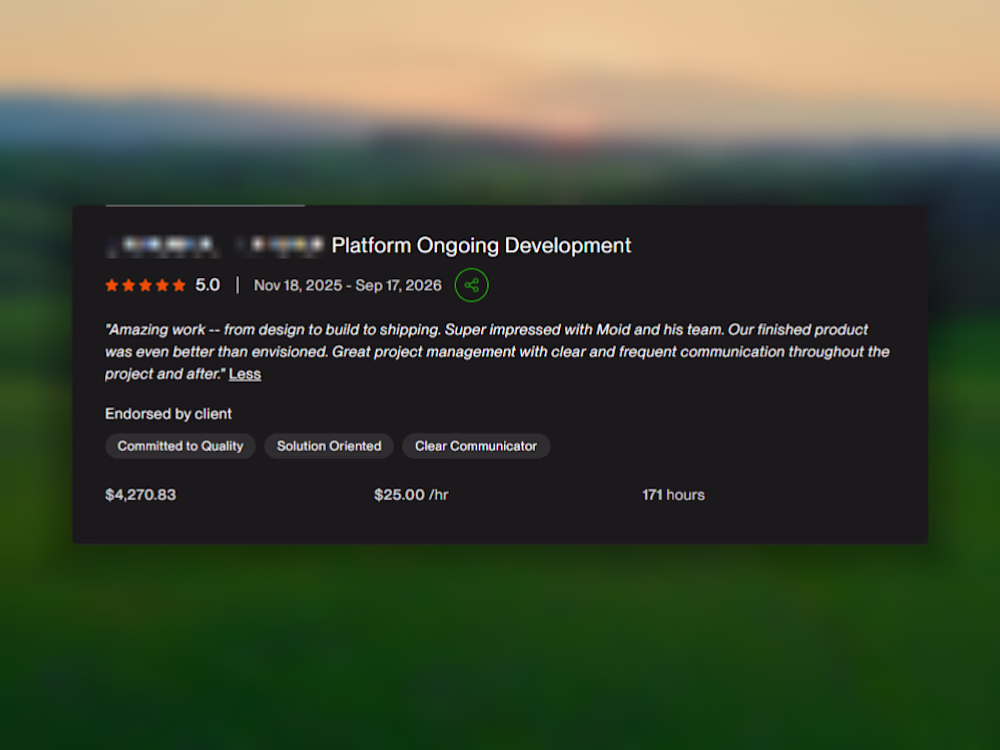Click the client review quote text

[x=497, y=351]
